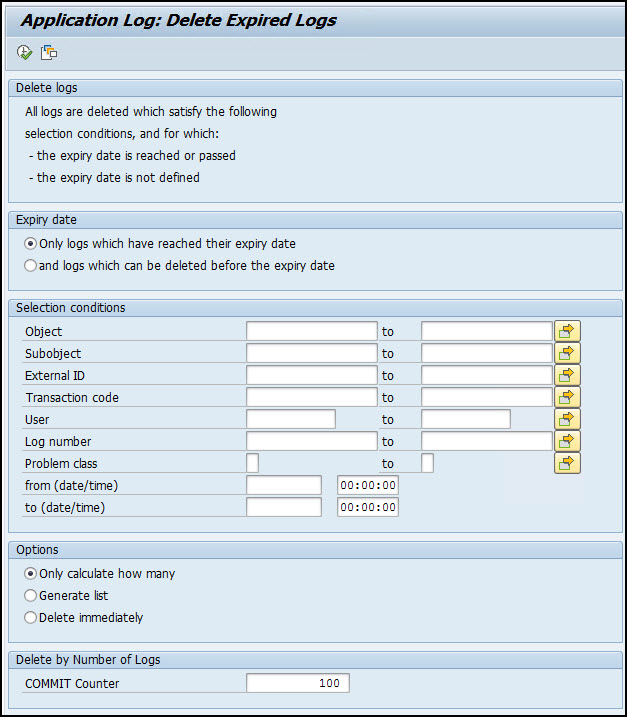Click the Get Variant icon in toolbar

[49, 53]
